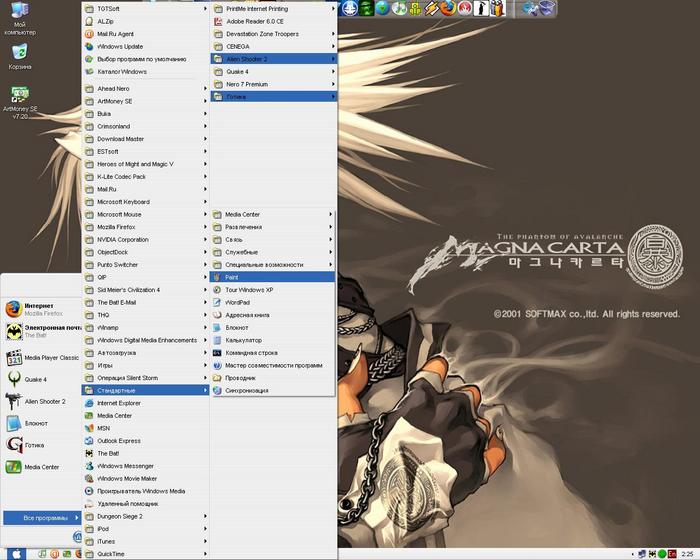Open Мастер совместимости программ
Viewport: 700px width, 560px height.
coord(273,365)
